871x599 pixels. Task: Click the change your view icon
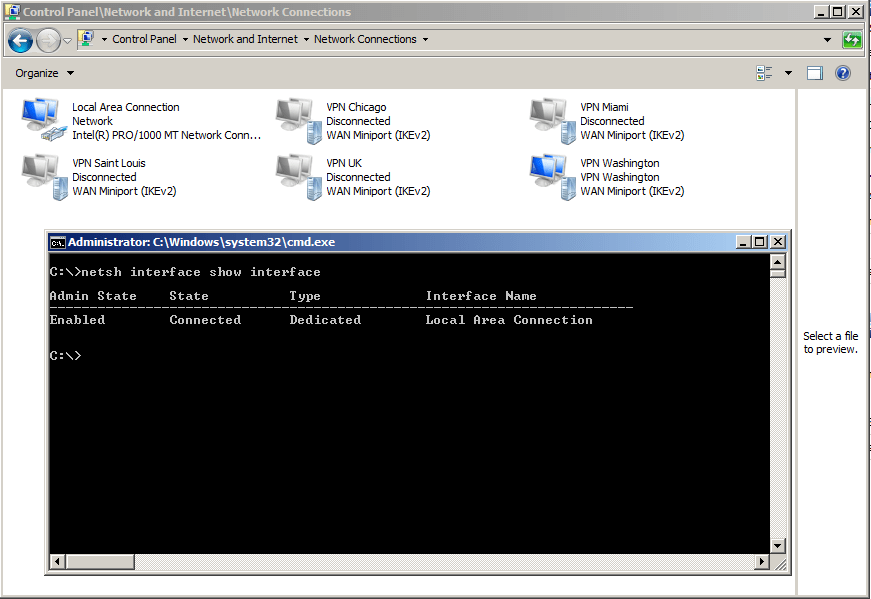tap(766, 72)
